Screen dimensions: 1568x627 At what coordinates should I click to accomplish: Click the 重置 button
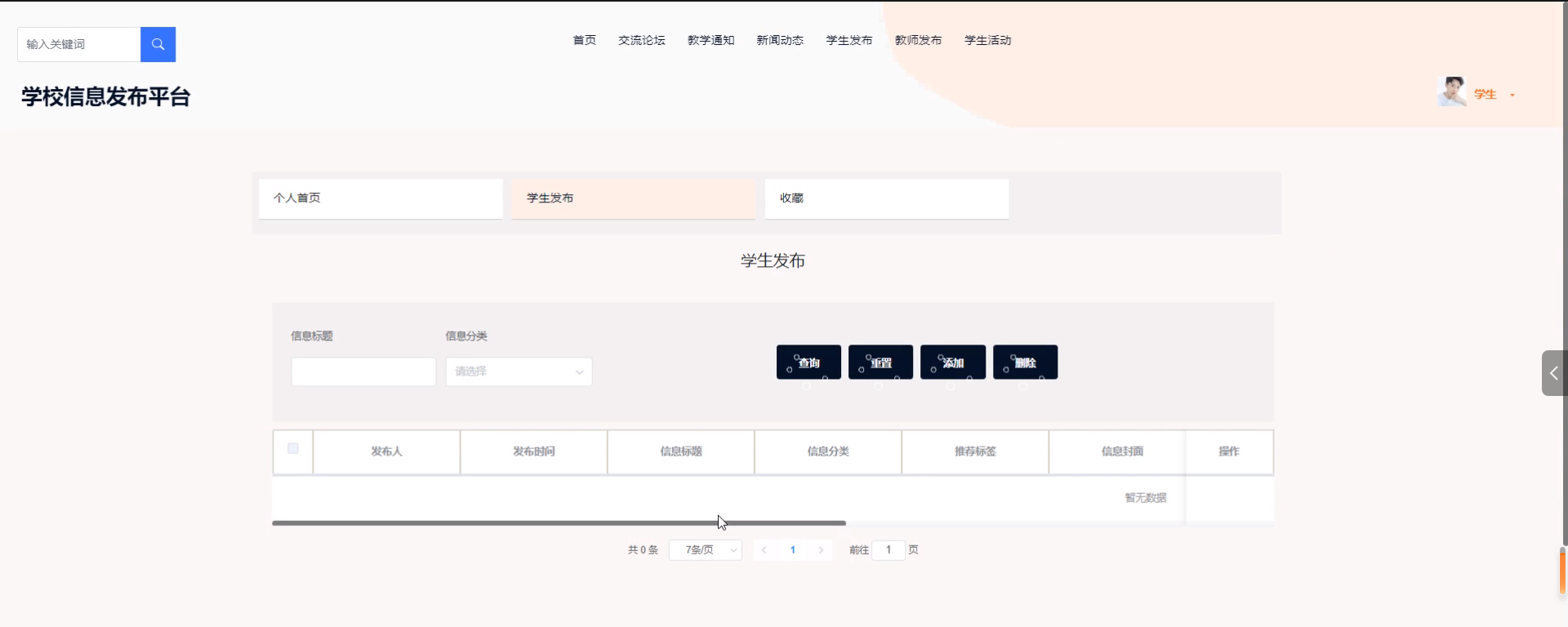[x=880, y=362]
